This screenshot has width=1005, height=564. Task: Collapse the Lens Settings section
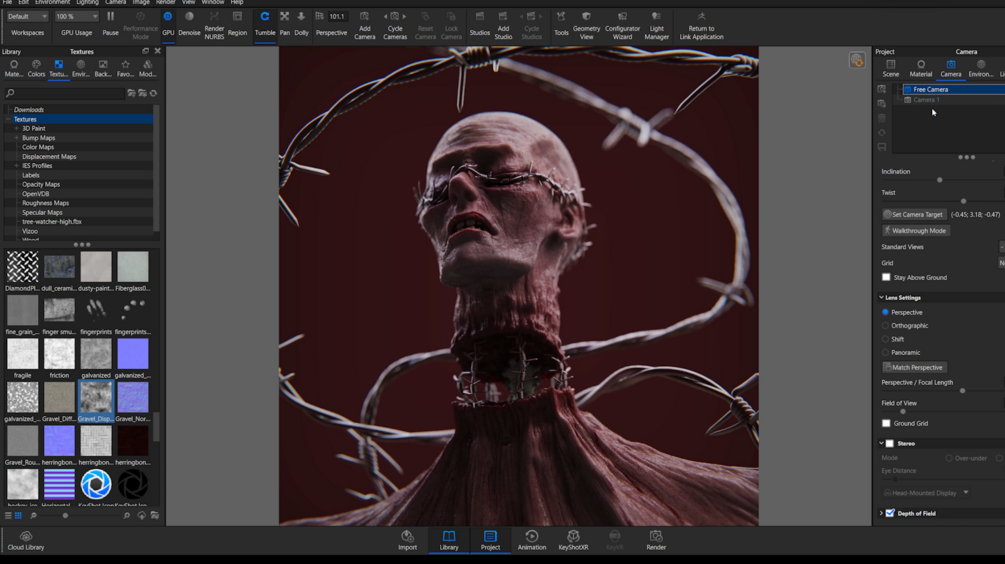(881, 297)
